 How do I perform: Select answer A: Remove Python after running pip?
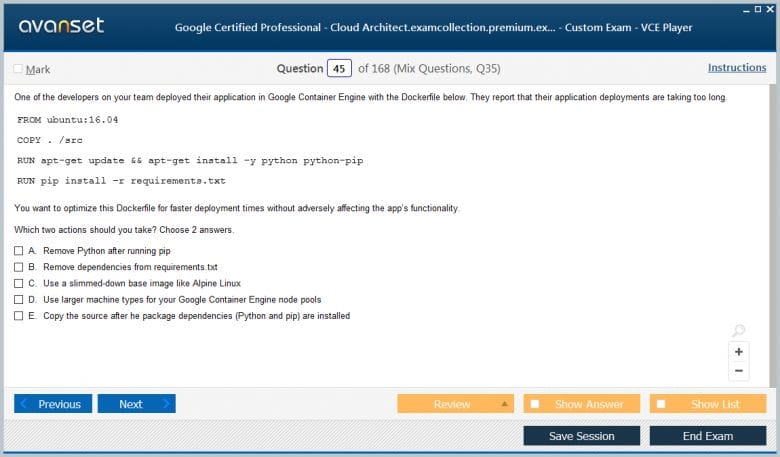click(18, 250)
